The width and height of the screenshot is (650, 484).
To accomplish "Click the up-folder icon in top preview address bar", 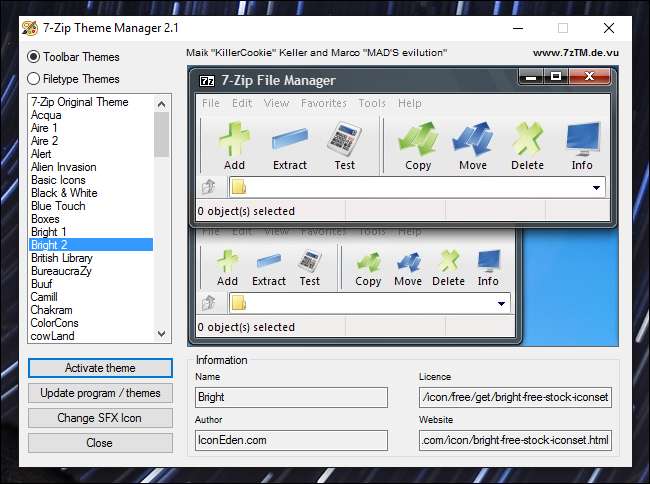I will click(x=208, y=187).
